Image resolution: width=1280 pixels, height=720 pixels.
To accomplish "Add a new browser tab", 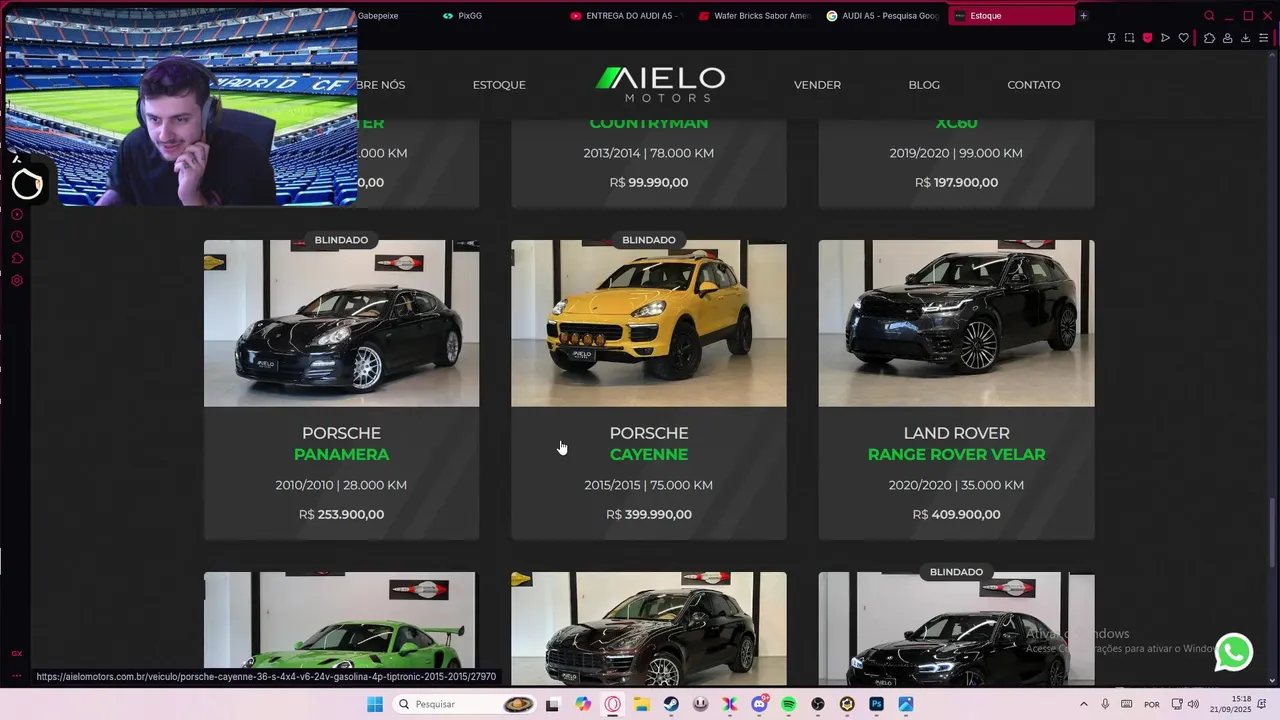I will 1083,15.
